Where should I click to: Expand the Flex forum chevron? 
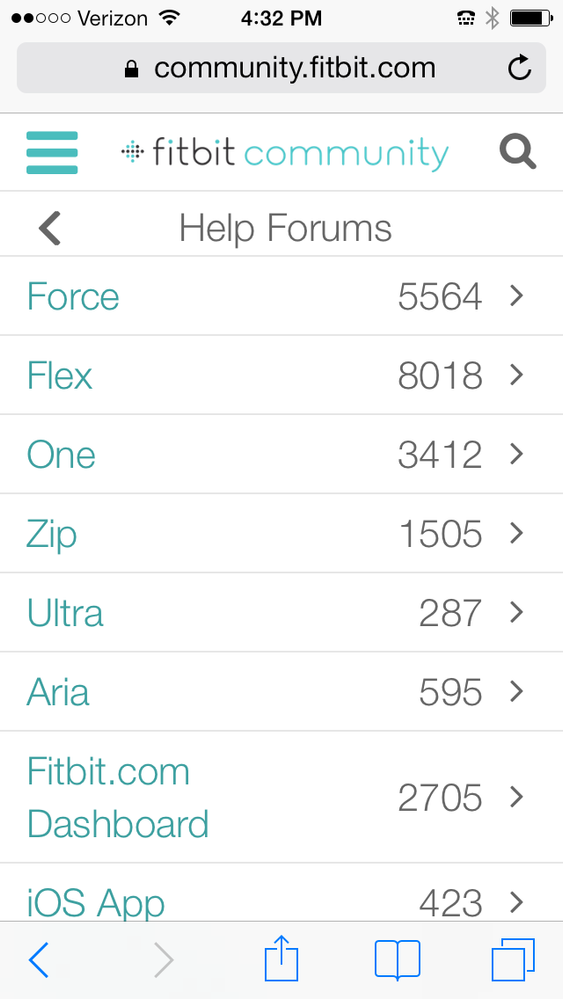pos(517,375)
